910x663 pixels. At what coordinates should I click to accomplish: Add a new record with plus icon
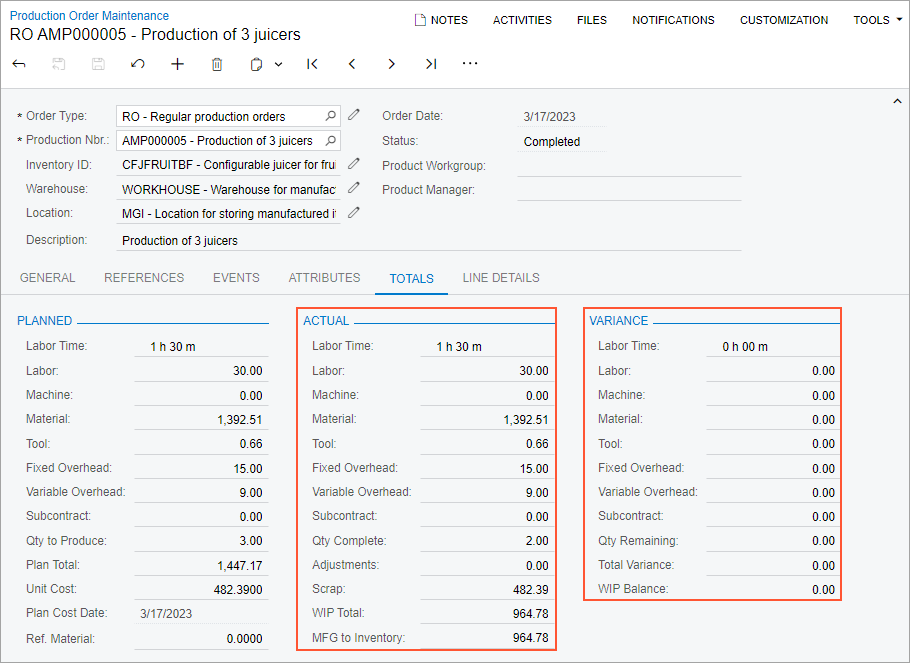177,64
